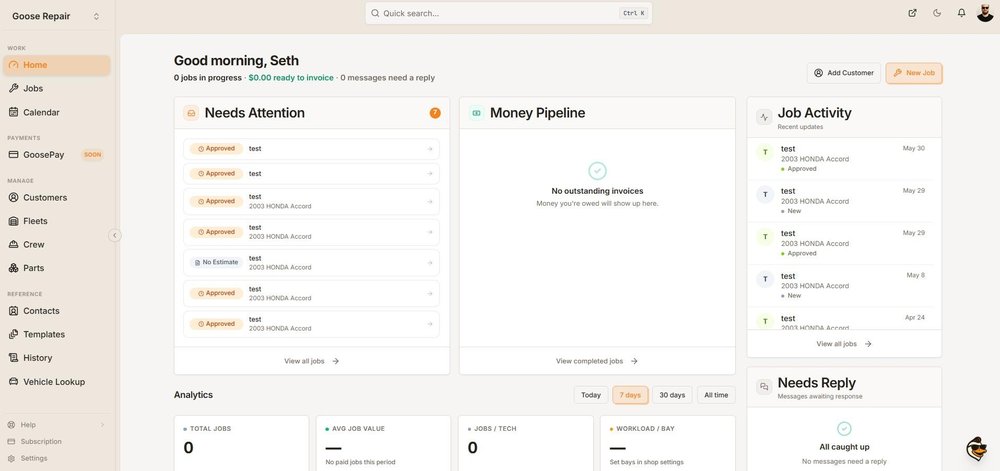The width and height of the screenshot is (1000, 471).
Task: Toggle dark mode moon icon
Action: [x=937, y=13]
